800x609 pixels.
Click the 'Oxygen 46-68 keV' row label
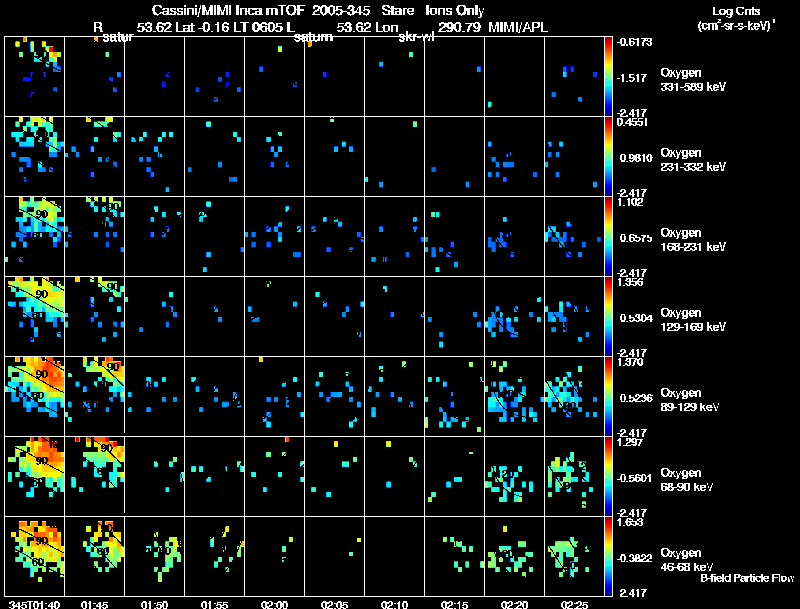pos(687,560)
